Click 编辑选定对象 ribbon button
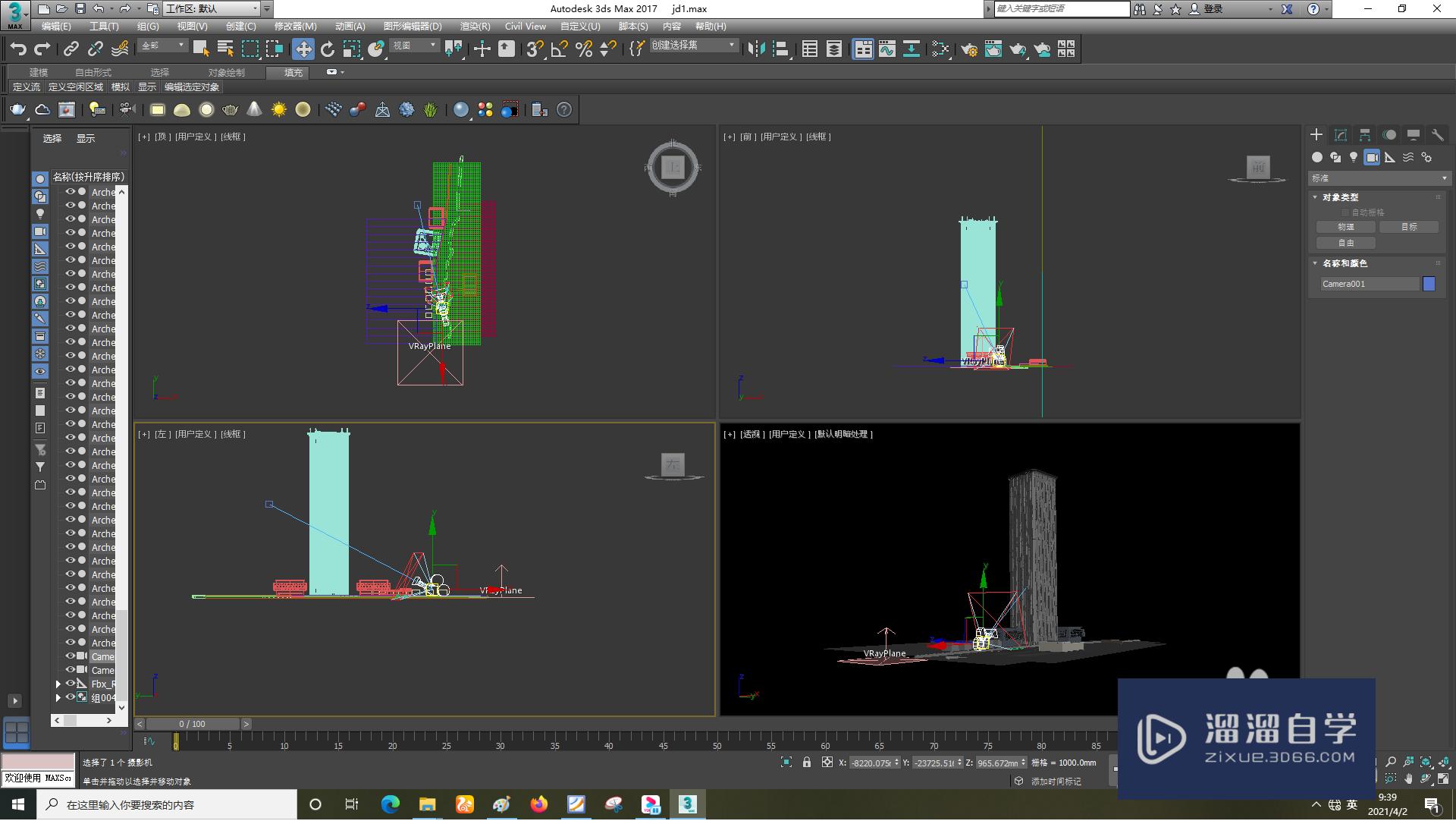 [192, 87]
